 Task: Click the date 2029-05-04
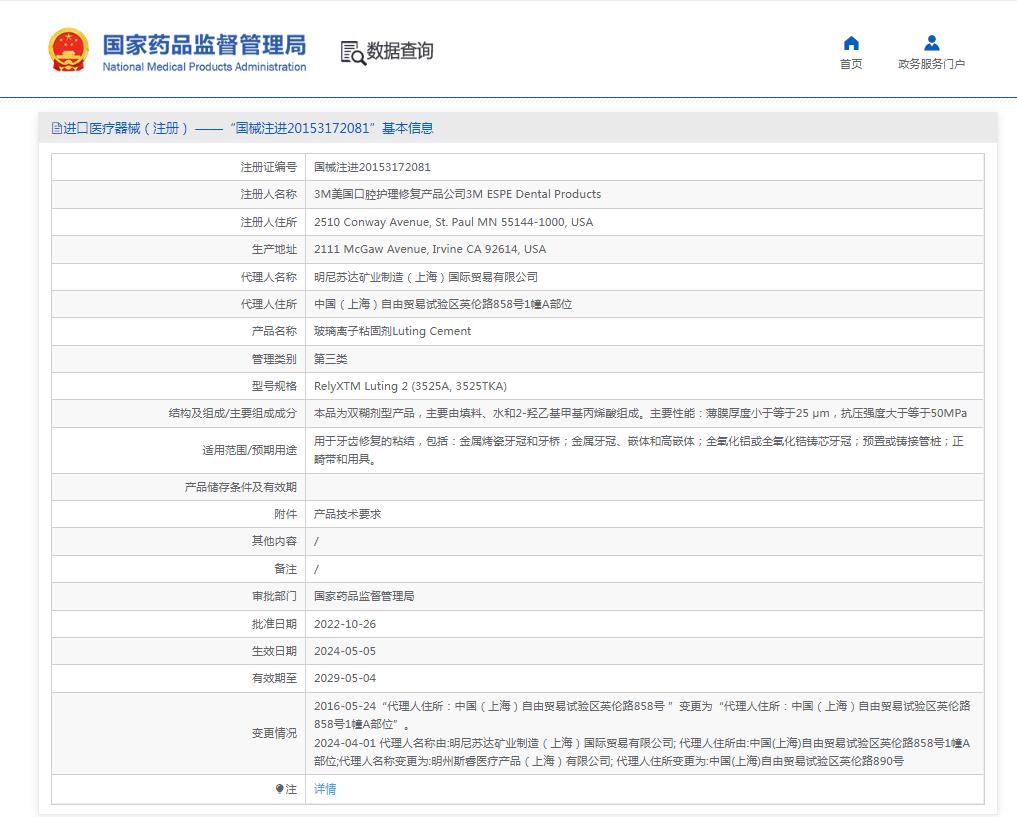click(x=345, y=678)
